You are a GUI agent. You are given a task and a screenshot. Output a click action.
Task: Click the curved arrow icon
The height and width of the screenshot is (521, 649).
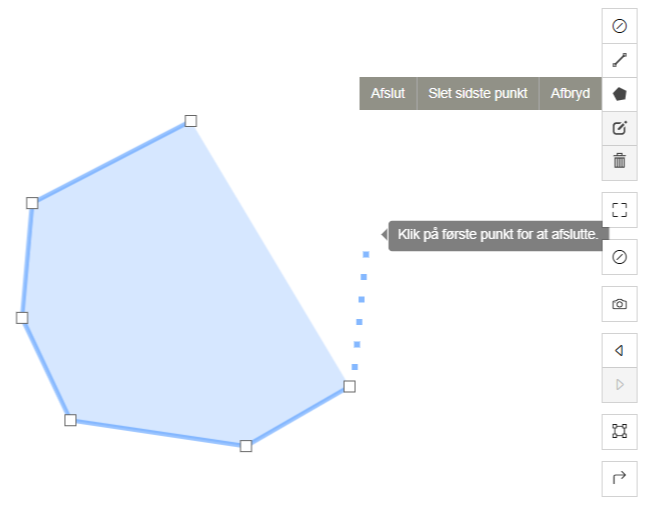(619, 478)
